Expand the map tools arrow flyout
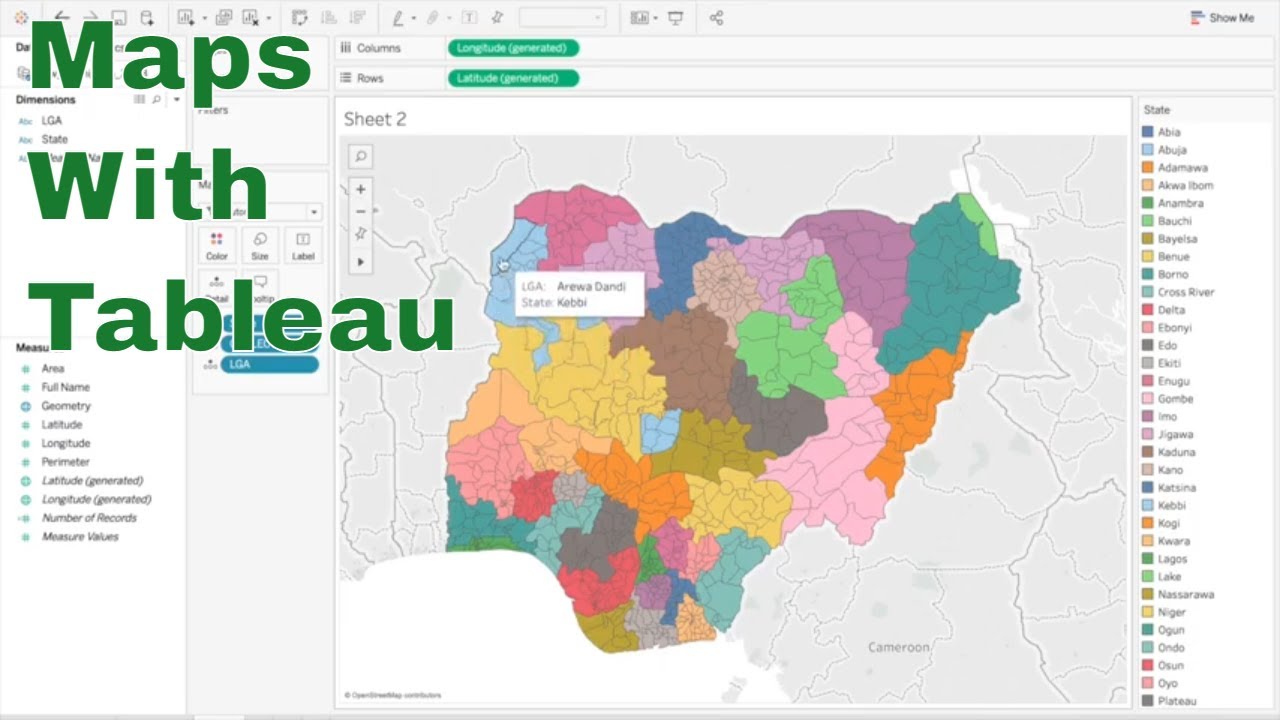 [361, 262]
